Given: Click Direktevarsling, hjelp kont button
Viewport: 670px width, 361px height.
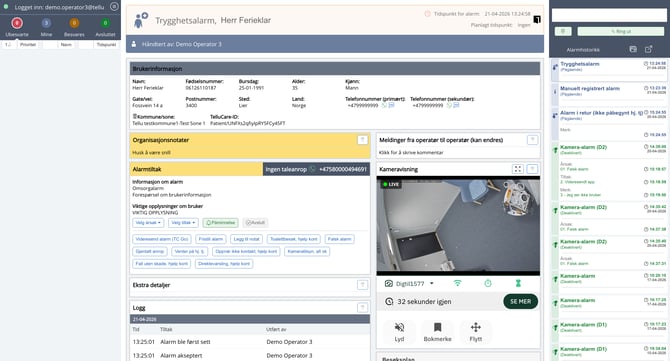Looking at the screenshot, I should (x=224, y=264).
